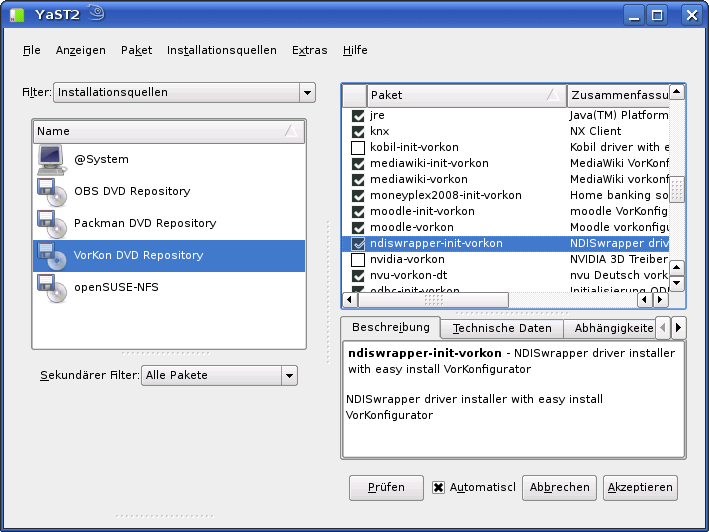Open the Paket menu

pyautogui.click(x=137, y=50)
